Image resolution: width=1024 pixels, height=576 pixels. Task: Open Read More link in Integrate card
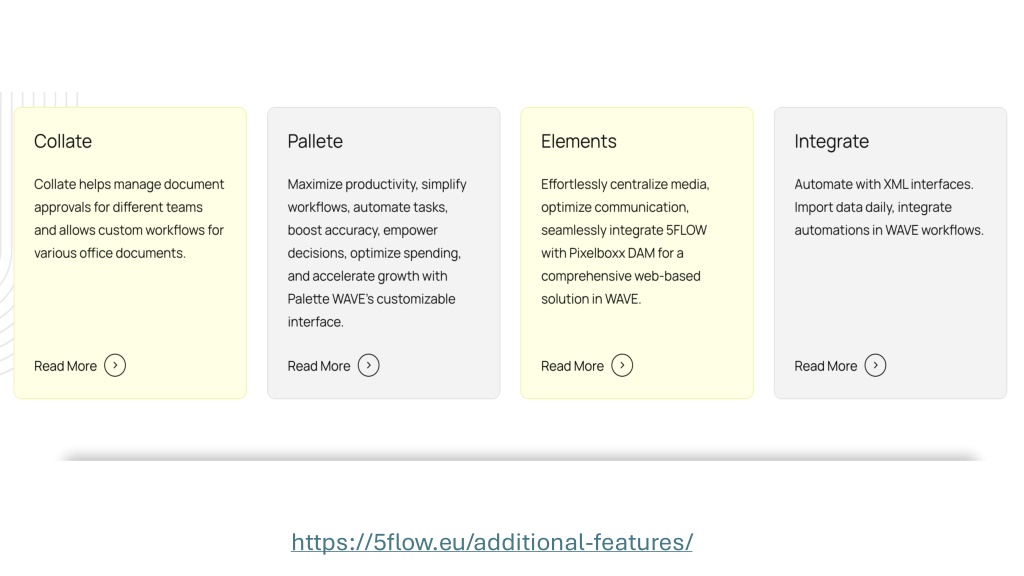point(825,366)
